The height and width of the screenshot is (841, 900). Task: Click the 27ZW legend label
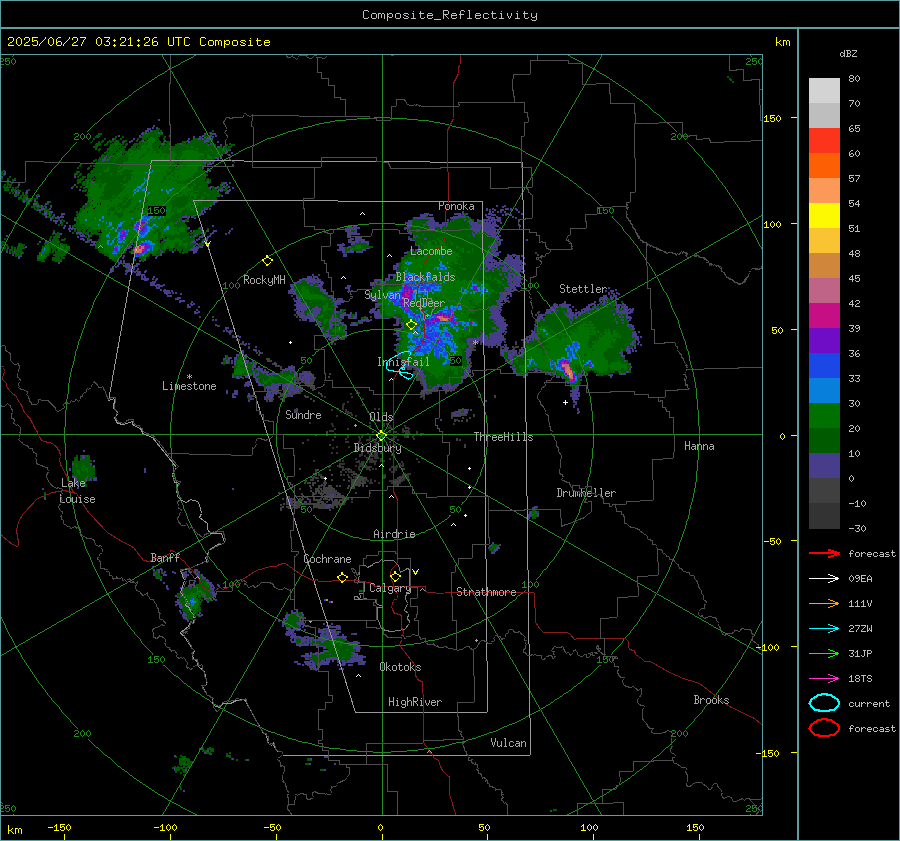pyautogui.click(x=860, y=629)
